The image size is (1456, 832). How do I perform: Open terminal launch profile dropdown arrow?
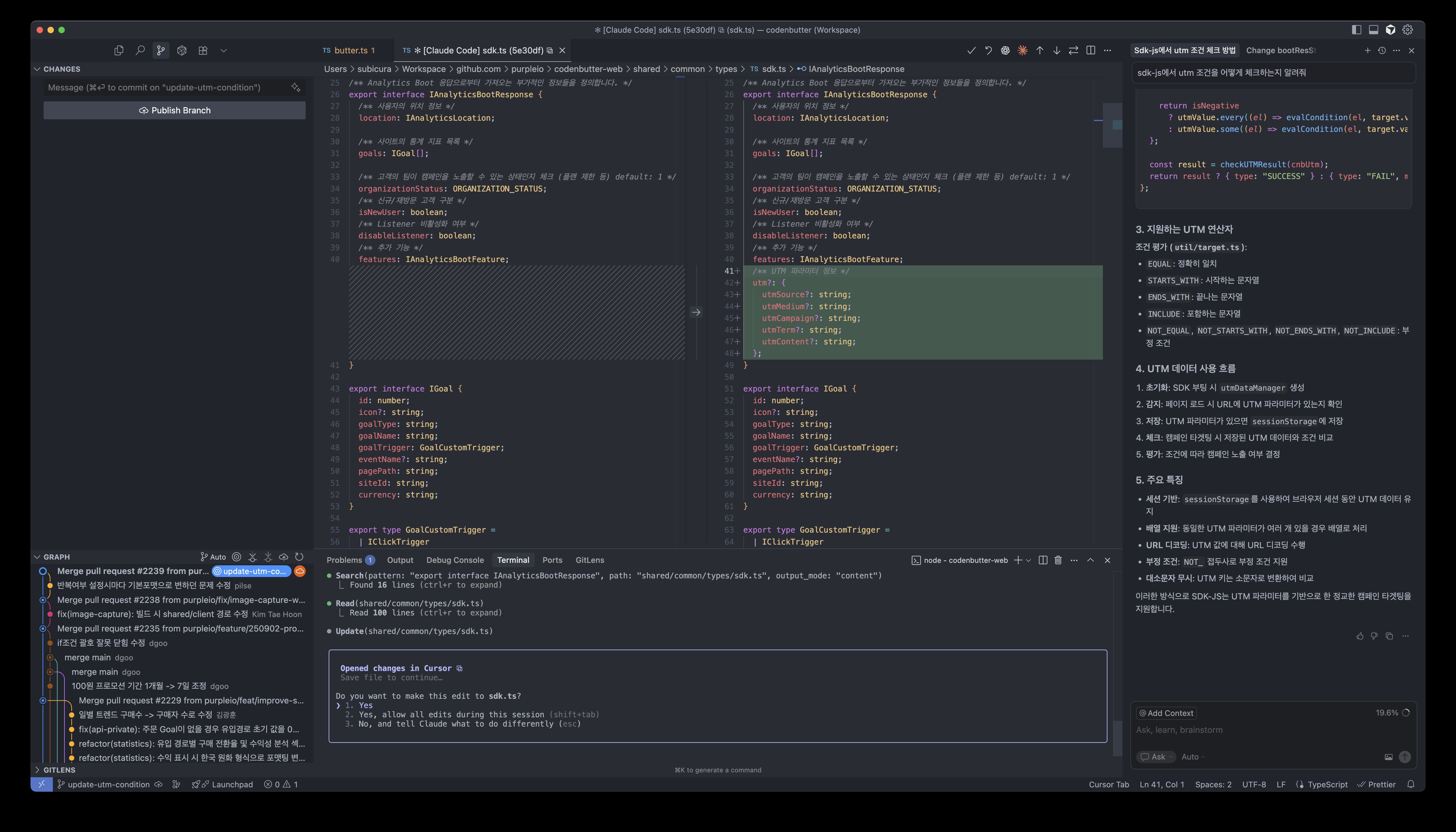click(1029, 560)
